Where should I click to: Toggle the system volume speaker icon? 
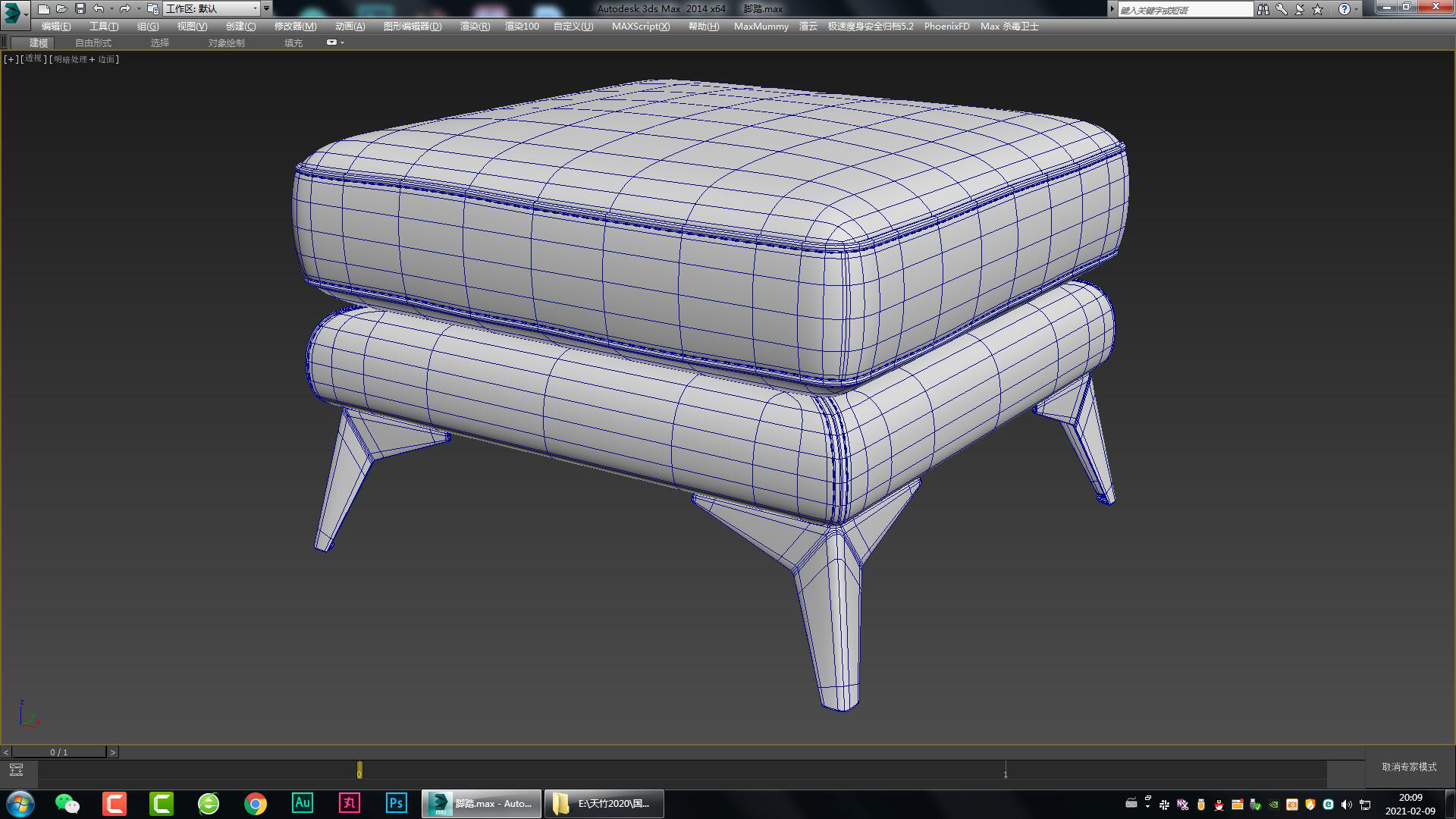1346,805
